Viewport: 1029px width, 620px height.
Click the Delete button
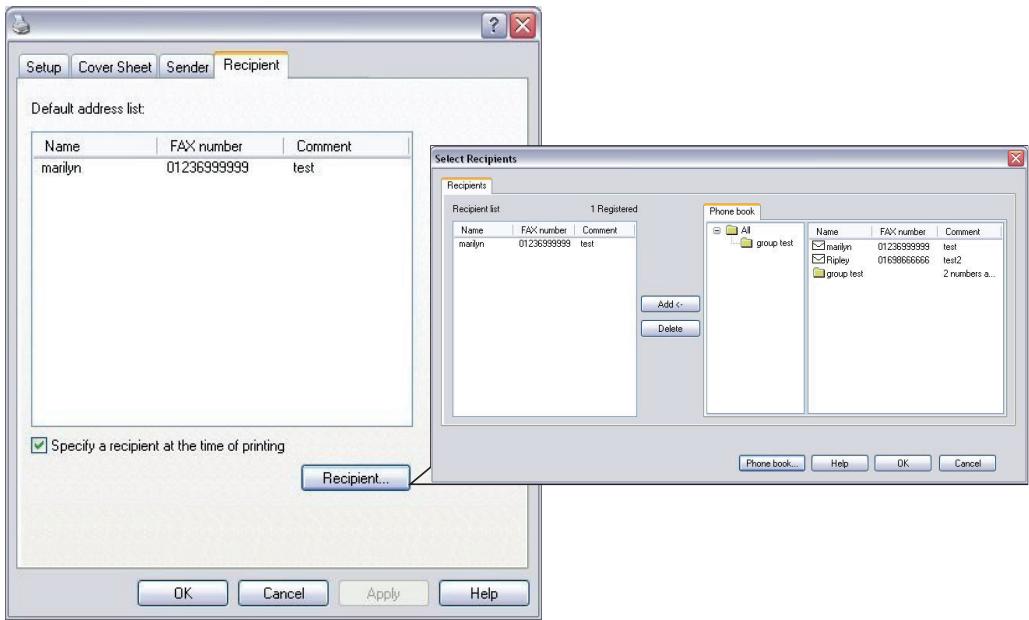click(670, 329)
